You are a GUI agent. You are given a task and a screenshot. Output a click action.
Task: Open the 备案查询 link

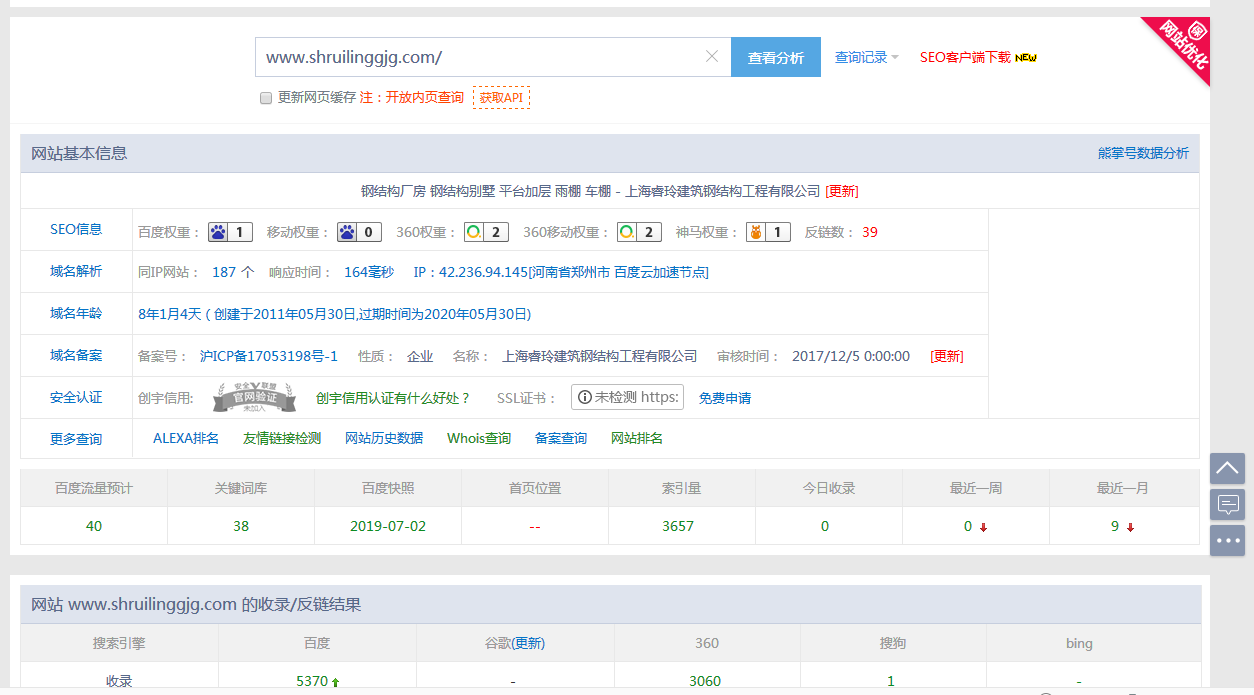point(561,438)
